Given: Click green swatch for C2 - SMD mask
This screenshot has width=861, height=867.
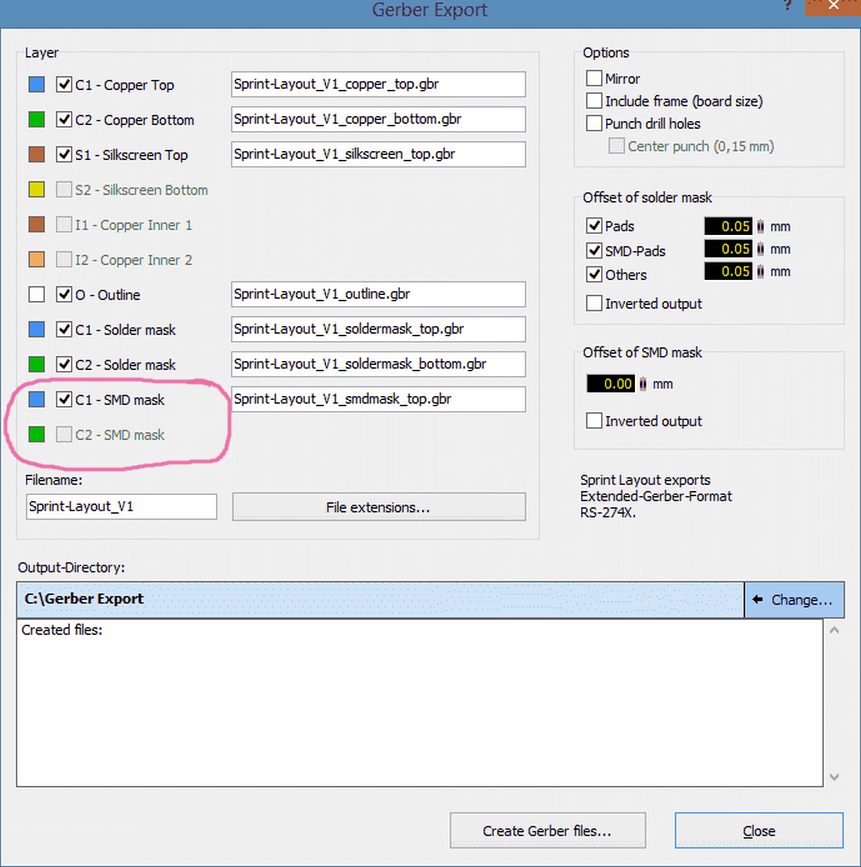Looking at the screenshot, I should tap(36, 434).
